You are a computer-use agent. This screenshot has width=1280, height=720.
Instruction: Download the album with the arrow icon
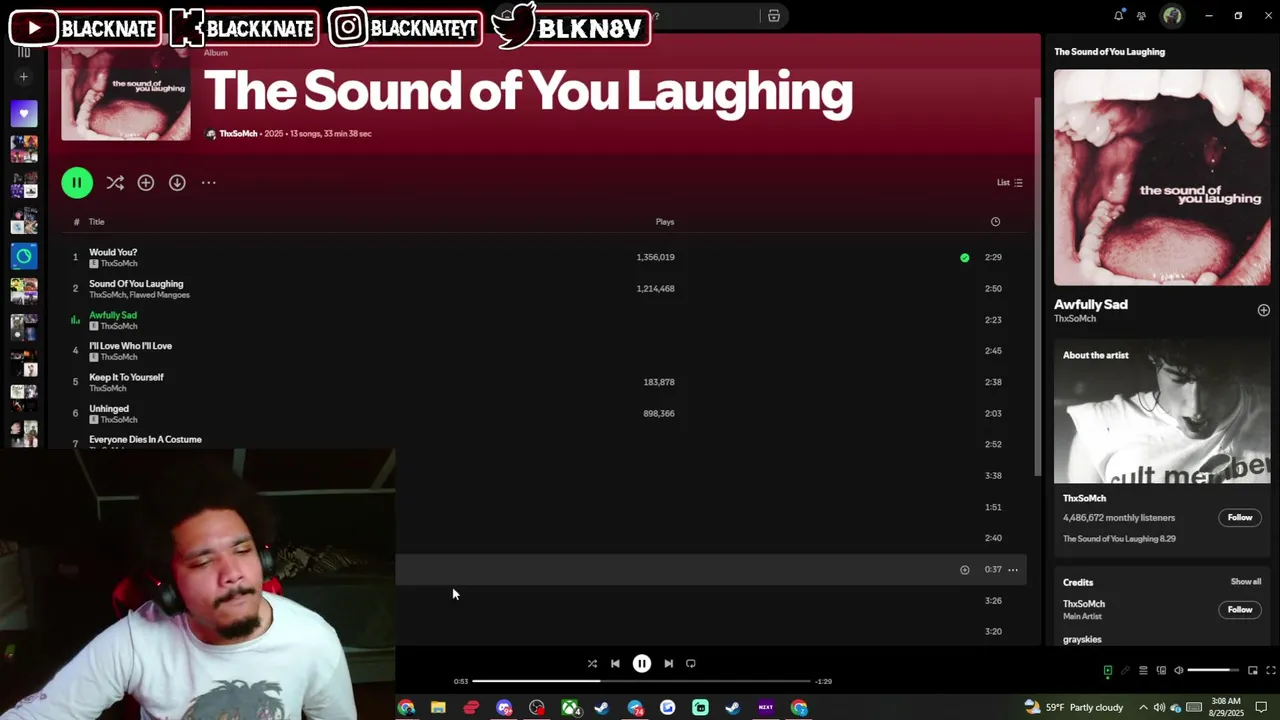[x=177, y=183]
